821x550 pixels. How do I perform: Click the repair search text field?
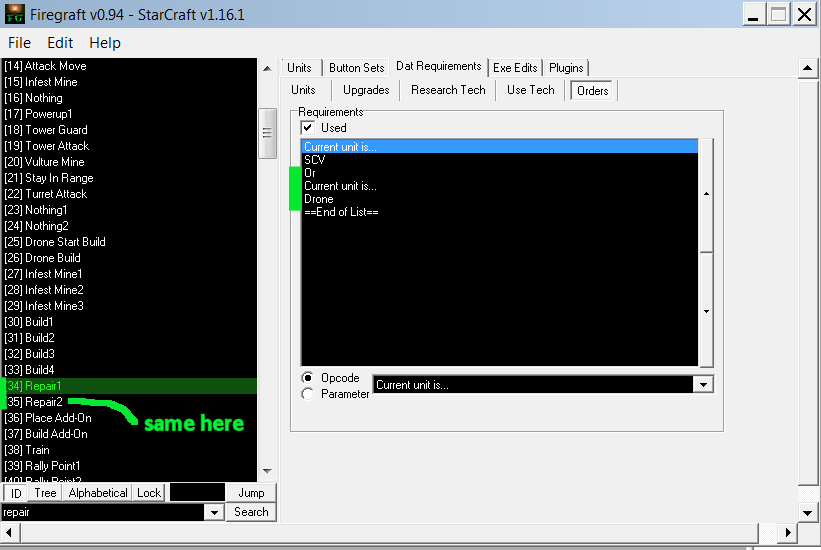103,512
